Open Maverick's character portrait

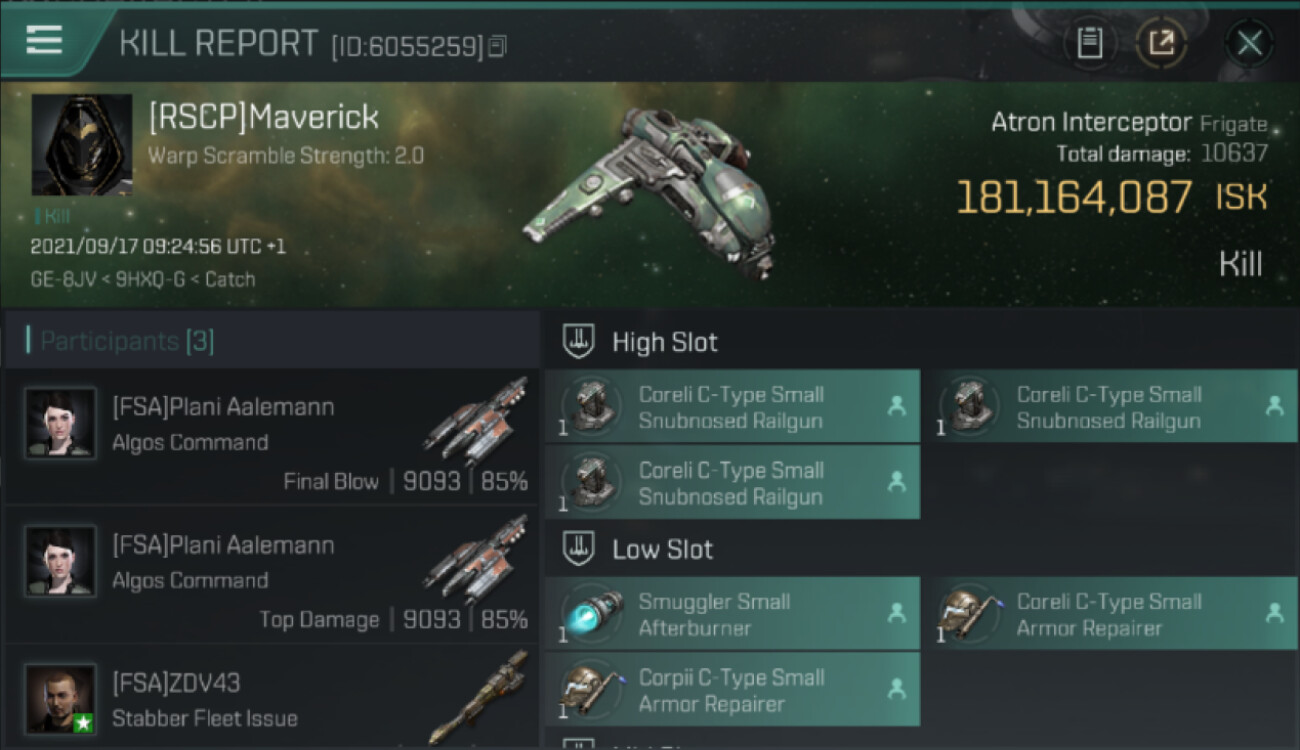point(82,145)
